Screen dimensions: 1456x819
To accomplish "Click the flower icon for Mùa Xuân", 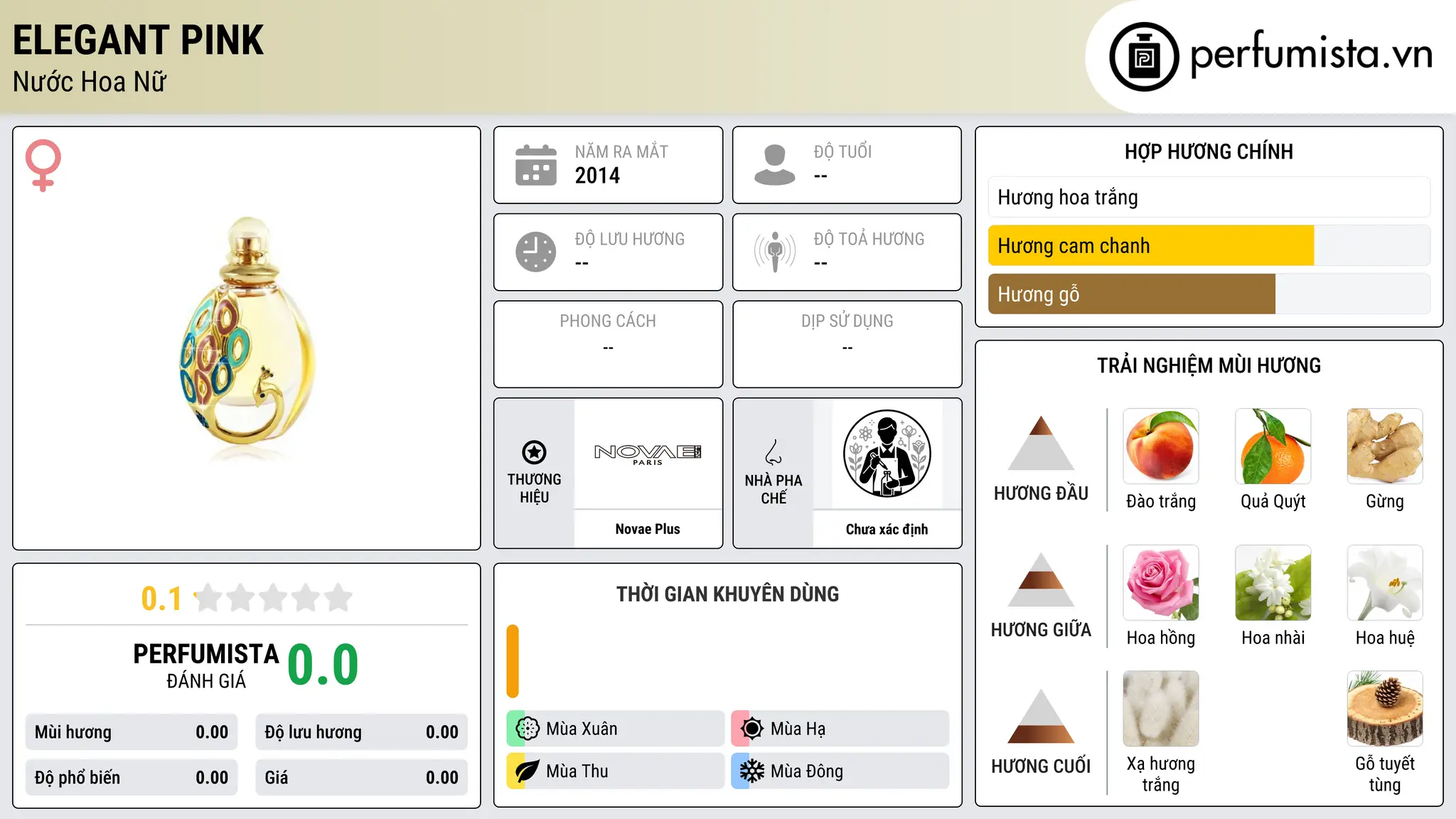I will [x=528, y=729].
